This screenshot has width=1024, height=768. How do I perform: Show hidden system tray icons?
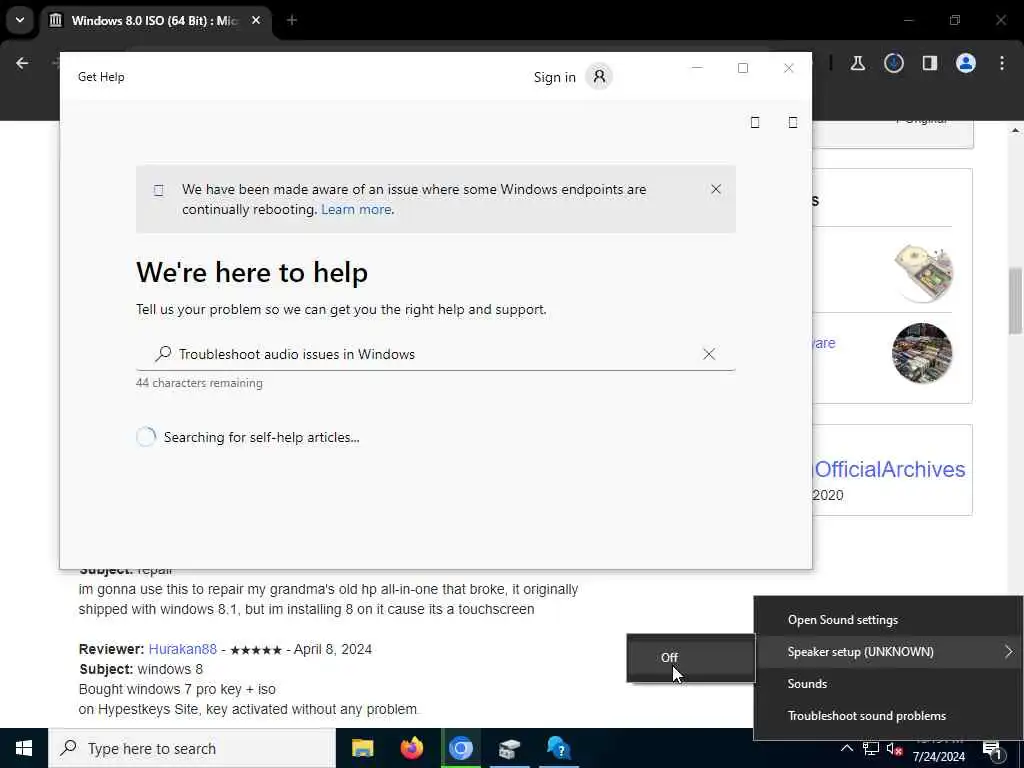846,748
